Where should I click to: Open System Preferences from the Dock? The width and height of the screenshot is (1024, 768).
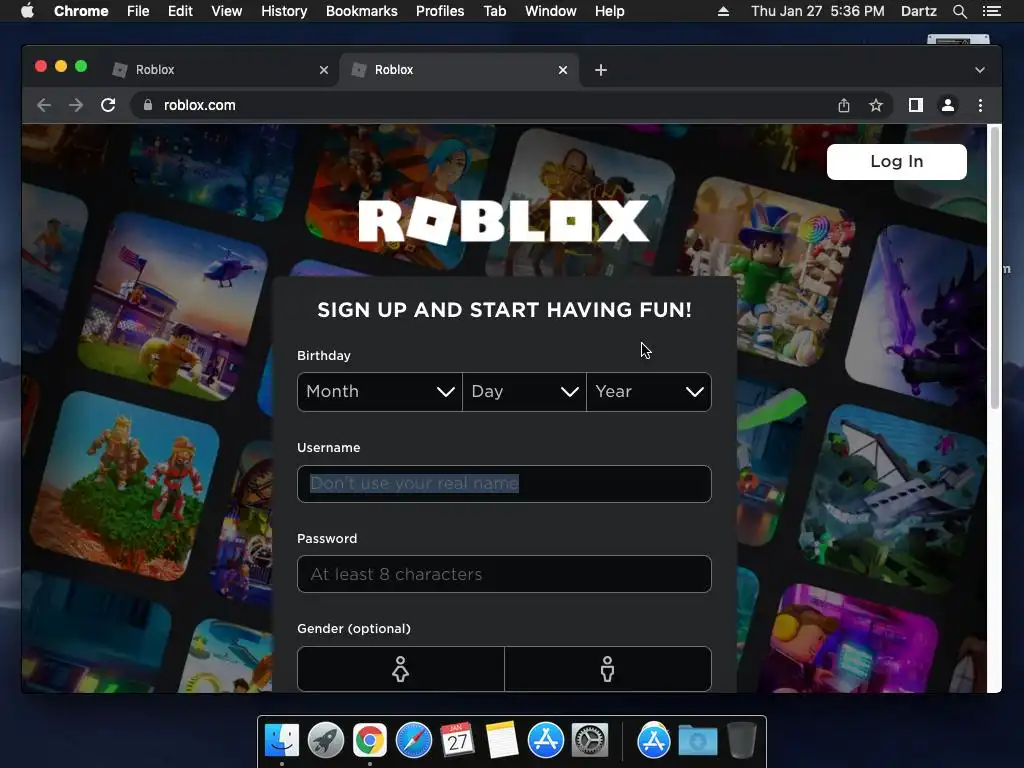(590, 741)
